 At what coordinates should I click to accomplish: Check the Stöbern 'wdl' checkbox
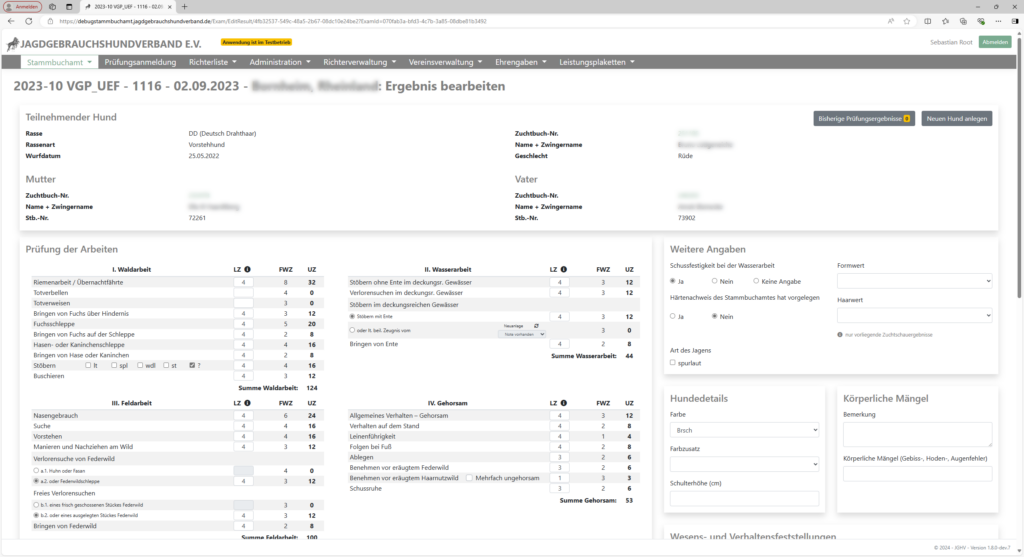(140, 365)
